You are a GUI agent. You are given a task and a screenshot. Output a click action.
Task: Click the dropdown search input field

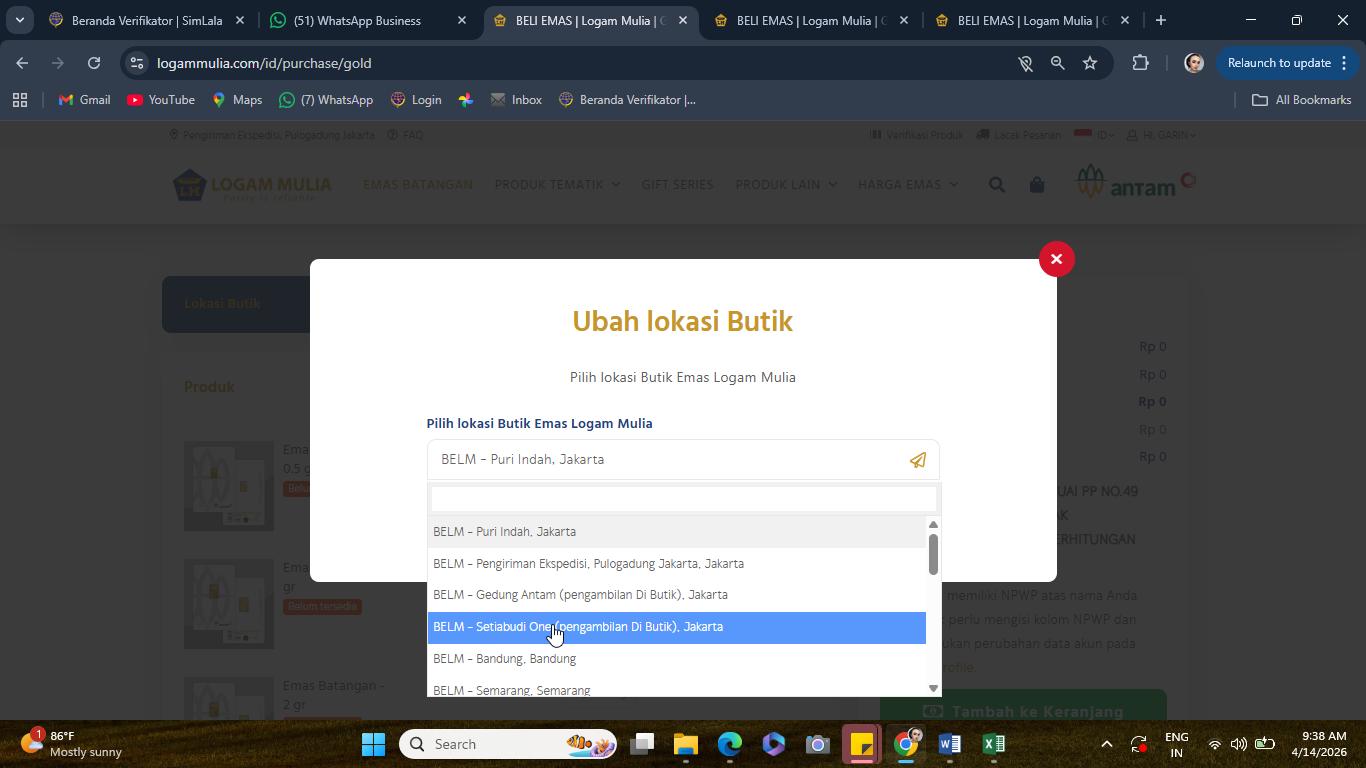pos(683,499)
